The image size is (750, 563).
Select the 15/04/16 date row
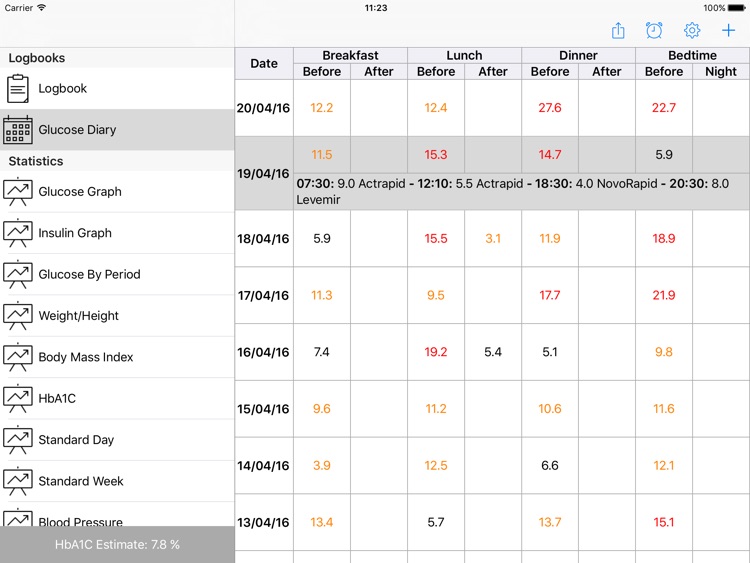(492, 409)
